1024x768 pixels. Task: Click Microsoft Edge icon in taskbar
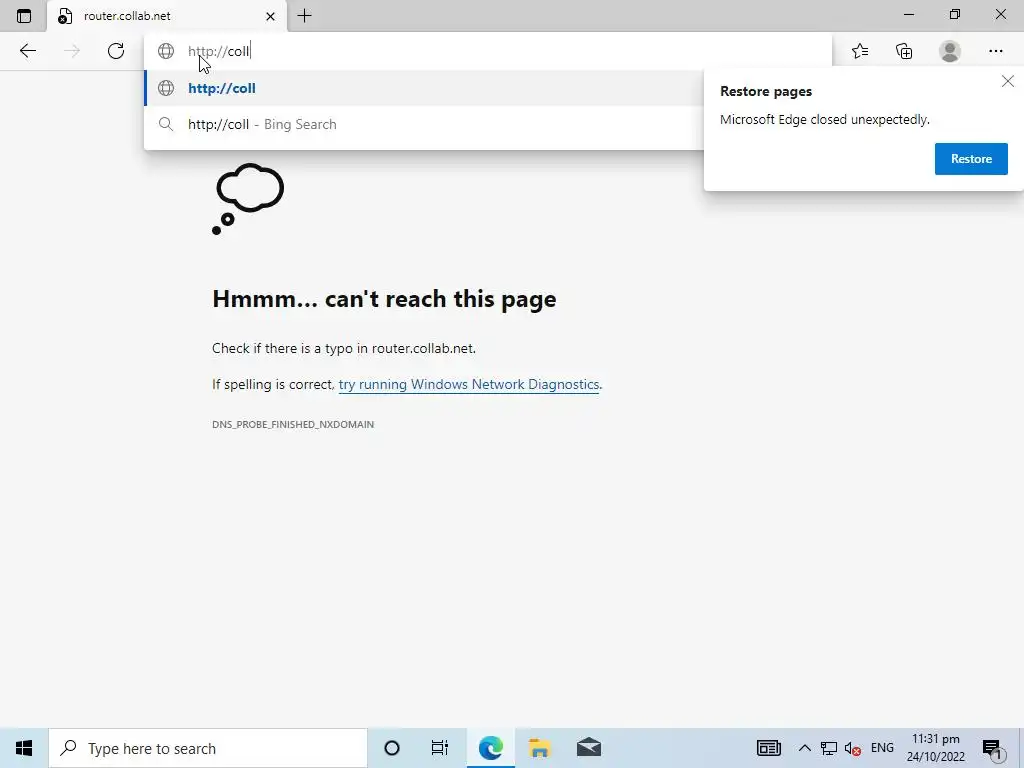tap(490, 748)
